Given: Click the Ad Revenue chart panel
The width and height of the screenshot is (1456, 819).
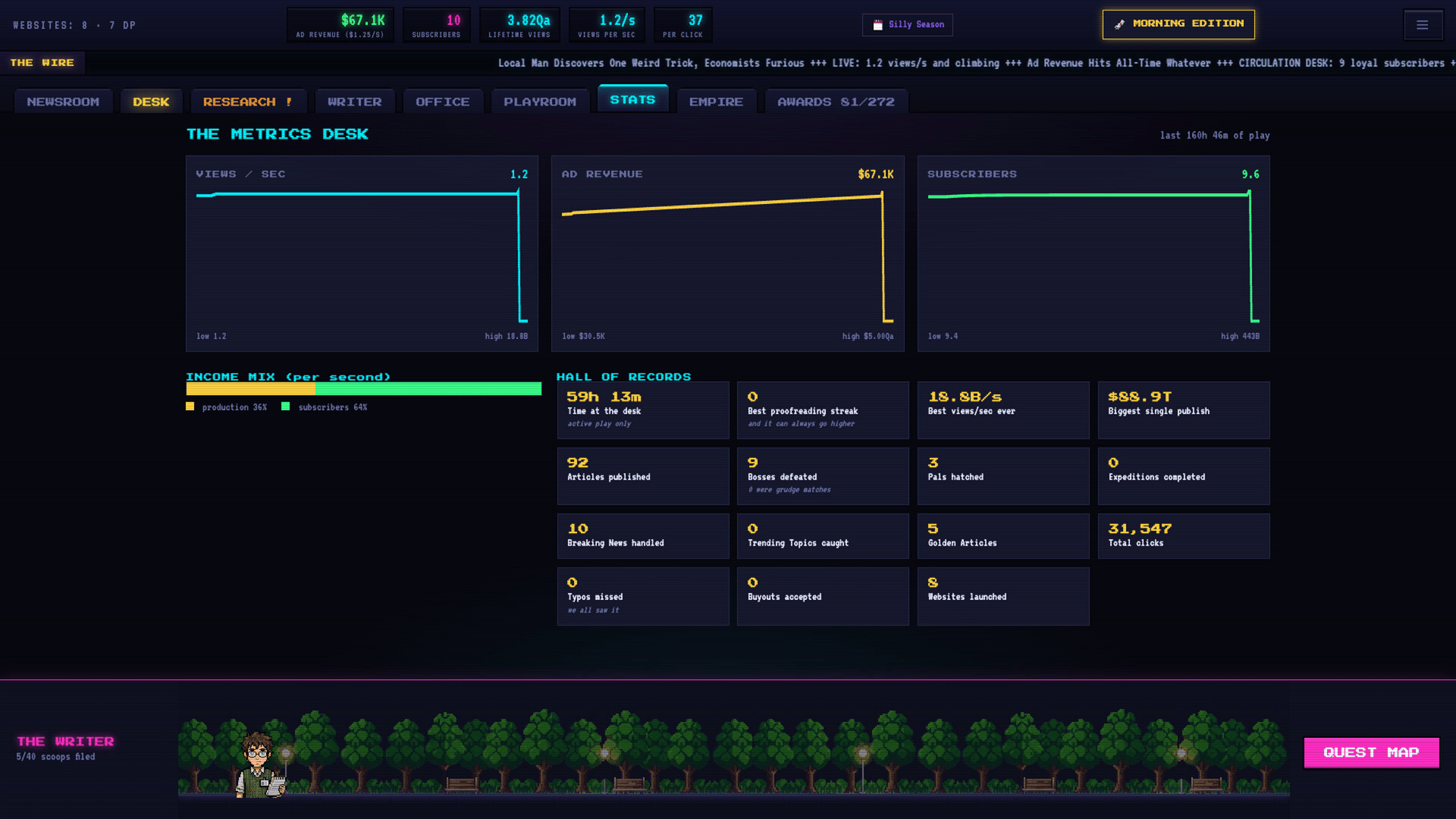Looking at the screenshot, I should click(x=727, y=253).
